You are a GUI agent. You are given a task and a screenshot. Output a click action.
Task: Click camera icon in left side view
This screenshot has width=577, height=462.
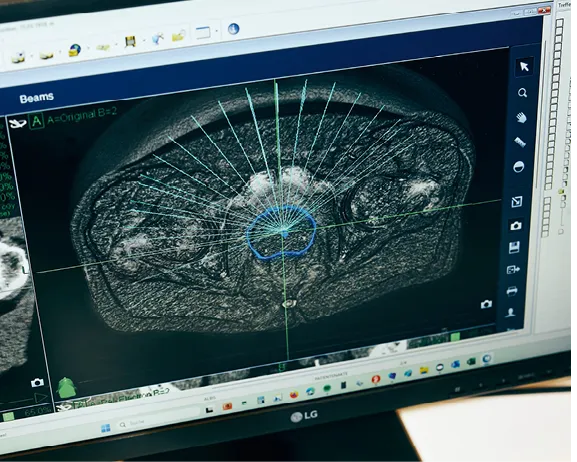[x=37, y=382]
